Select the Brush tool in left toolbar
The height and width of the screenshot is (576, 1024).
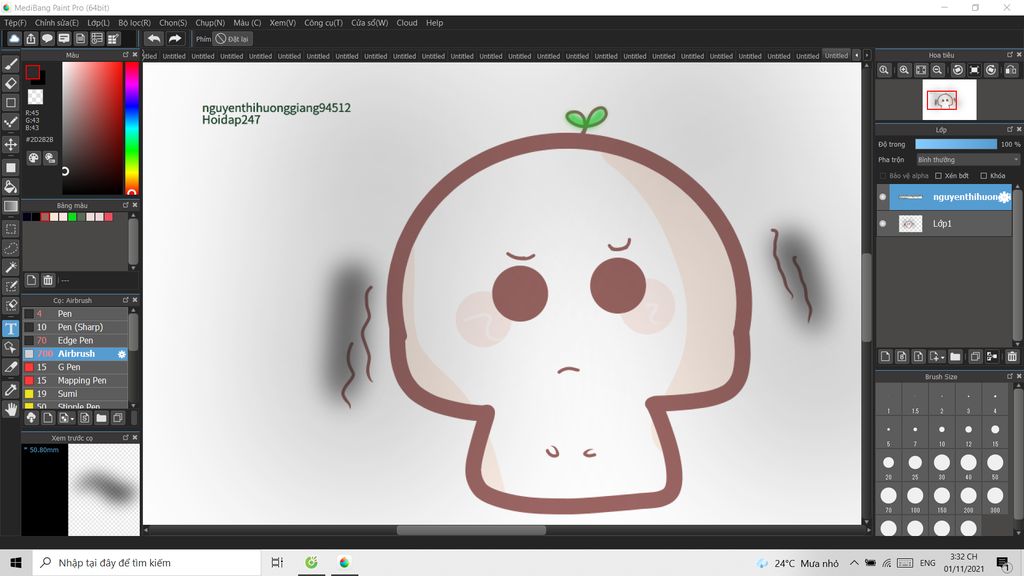coord(10,64)
